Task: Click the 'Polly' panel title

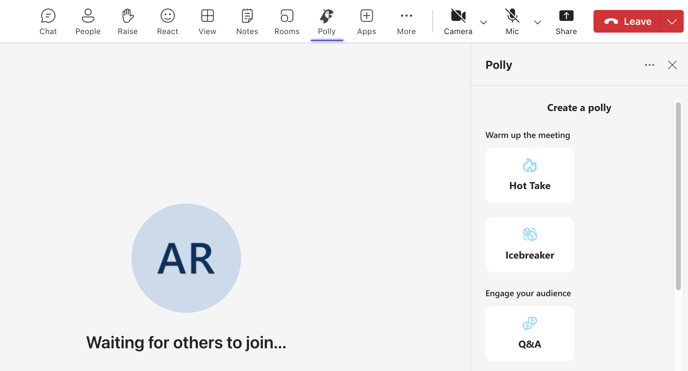Action: coord(498,65)
